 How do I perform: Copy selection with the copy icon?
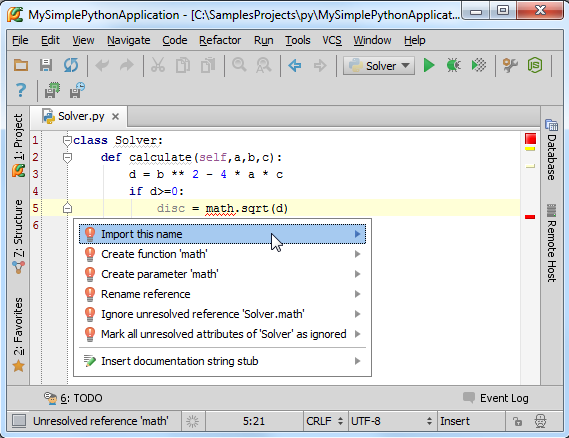[x=183, y=66]
